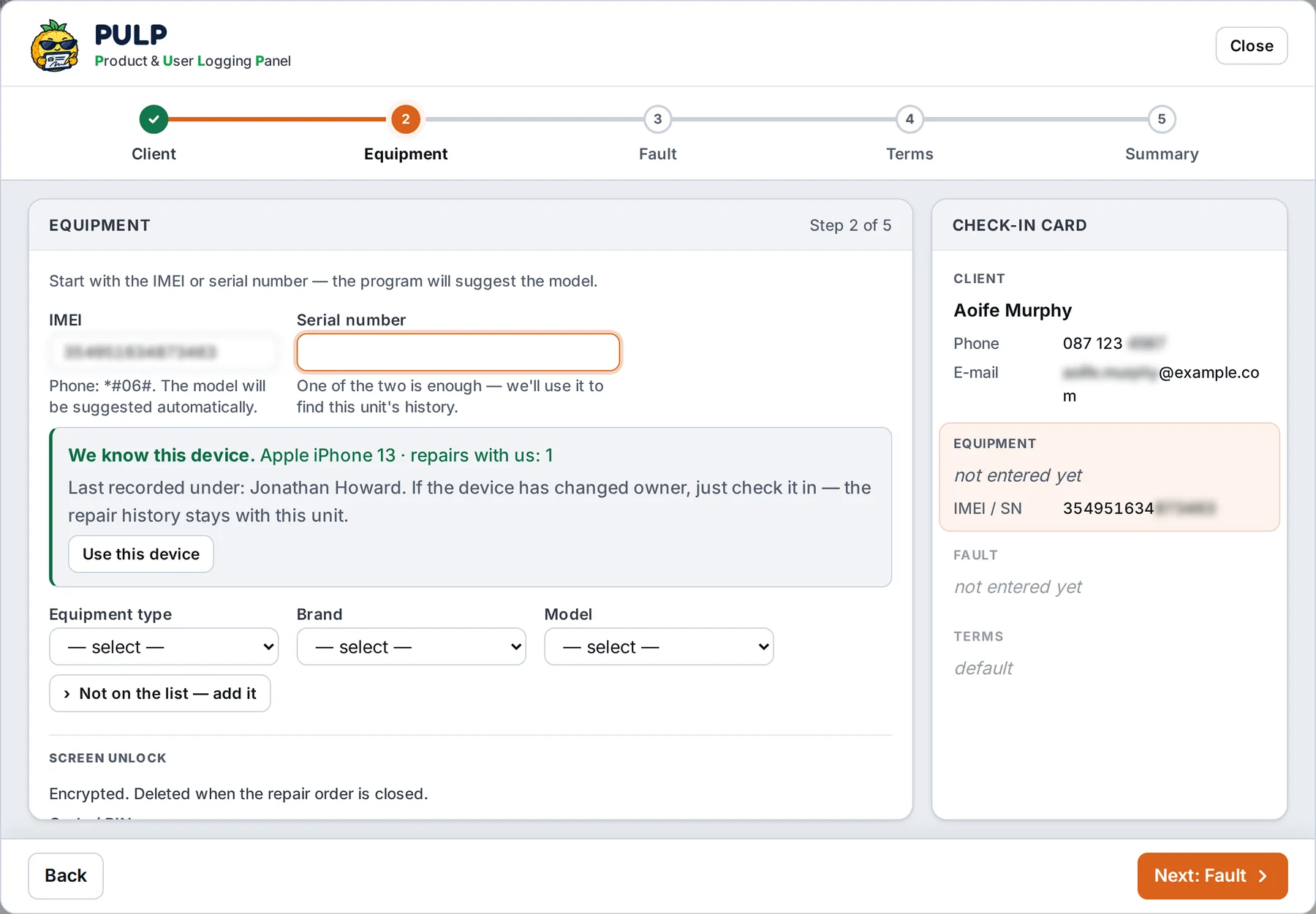Click 'not entered yet' under Fault

pyautogui.click(x=1018, y=587)
